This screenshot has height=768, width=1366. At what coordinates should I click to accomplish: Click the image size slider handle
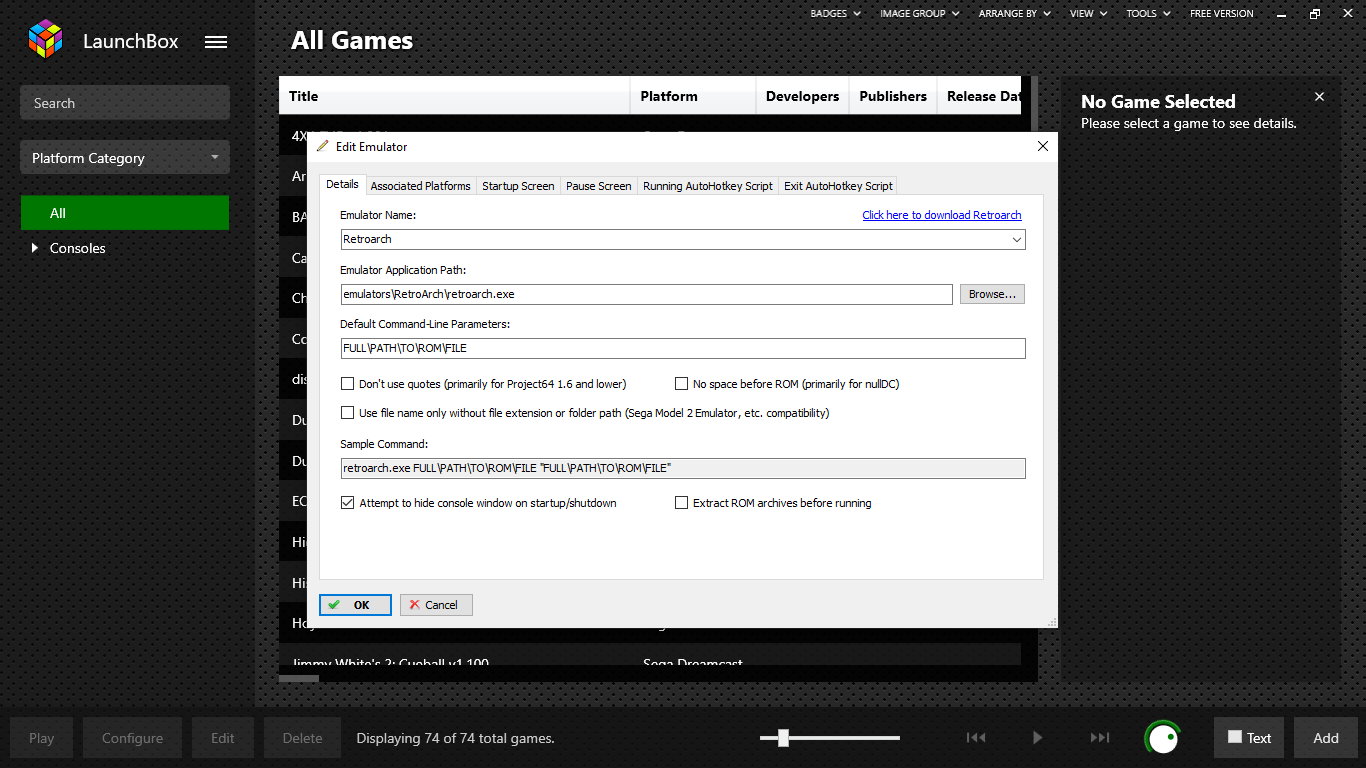(784, 738)
